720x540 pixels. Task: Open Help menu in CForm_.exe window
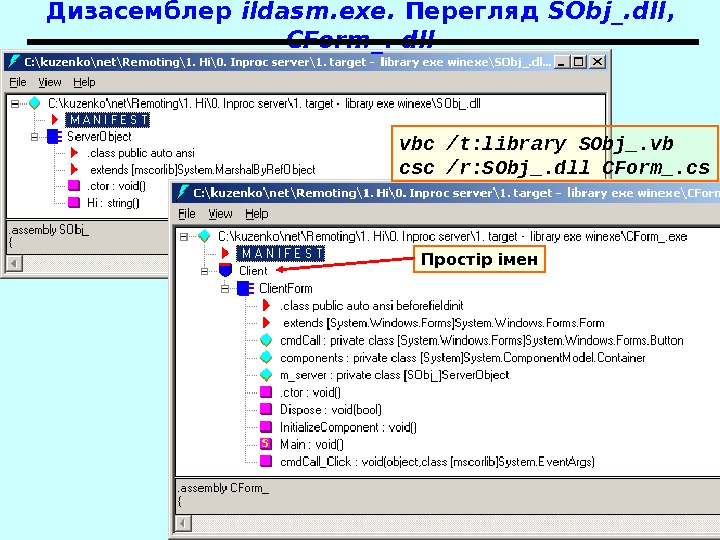click(x=257, y=214)
